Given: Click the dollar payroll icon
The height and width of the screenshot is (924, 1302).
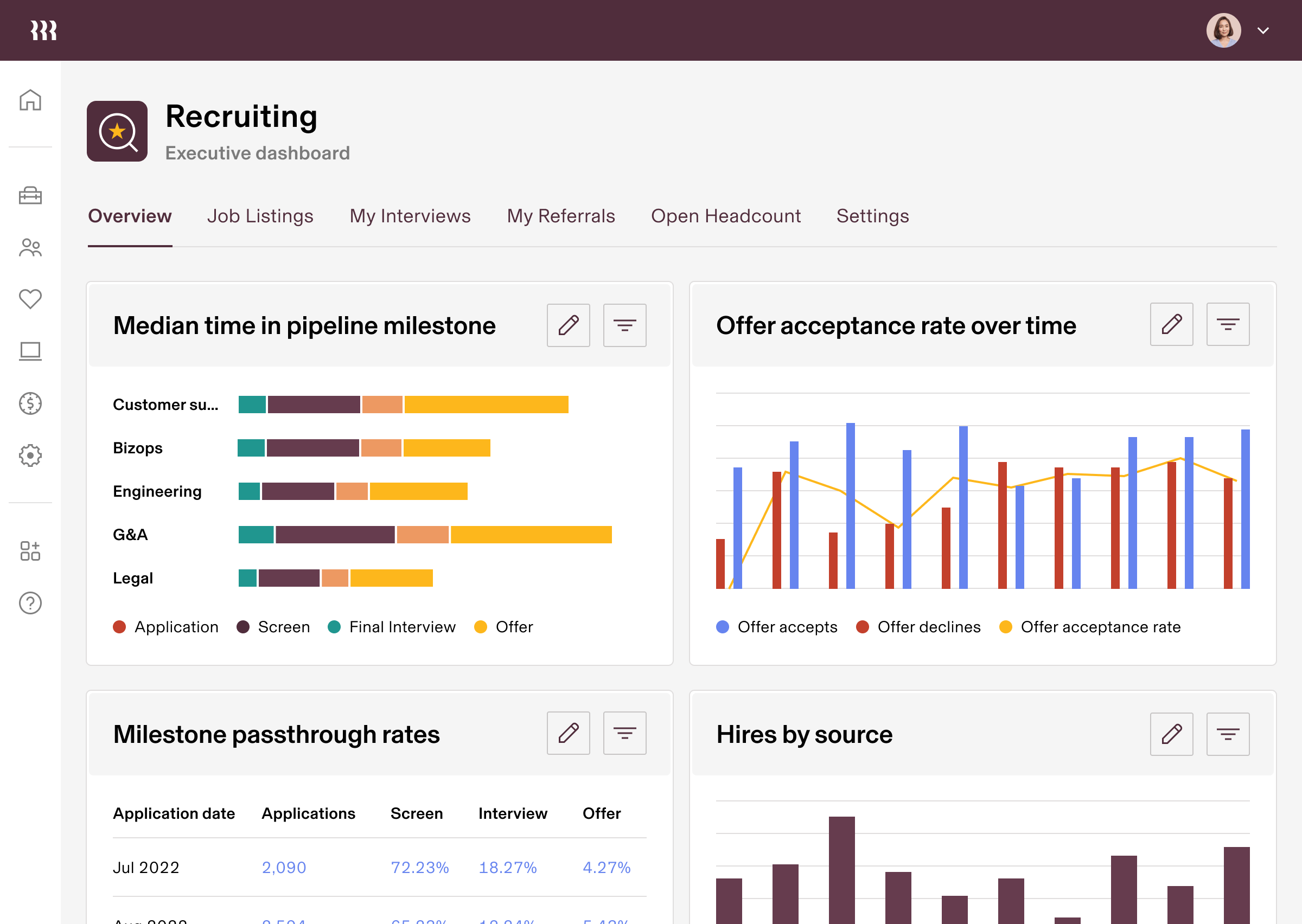Looking at the screenshot, I should (x=30, y=403).
